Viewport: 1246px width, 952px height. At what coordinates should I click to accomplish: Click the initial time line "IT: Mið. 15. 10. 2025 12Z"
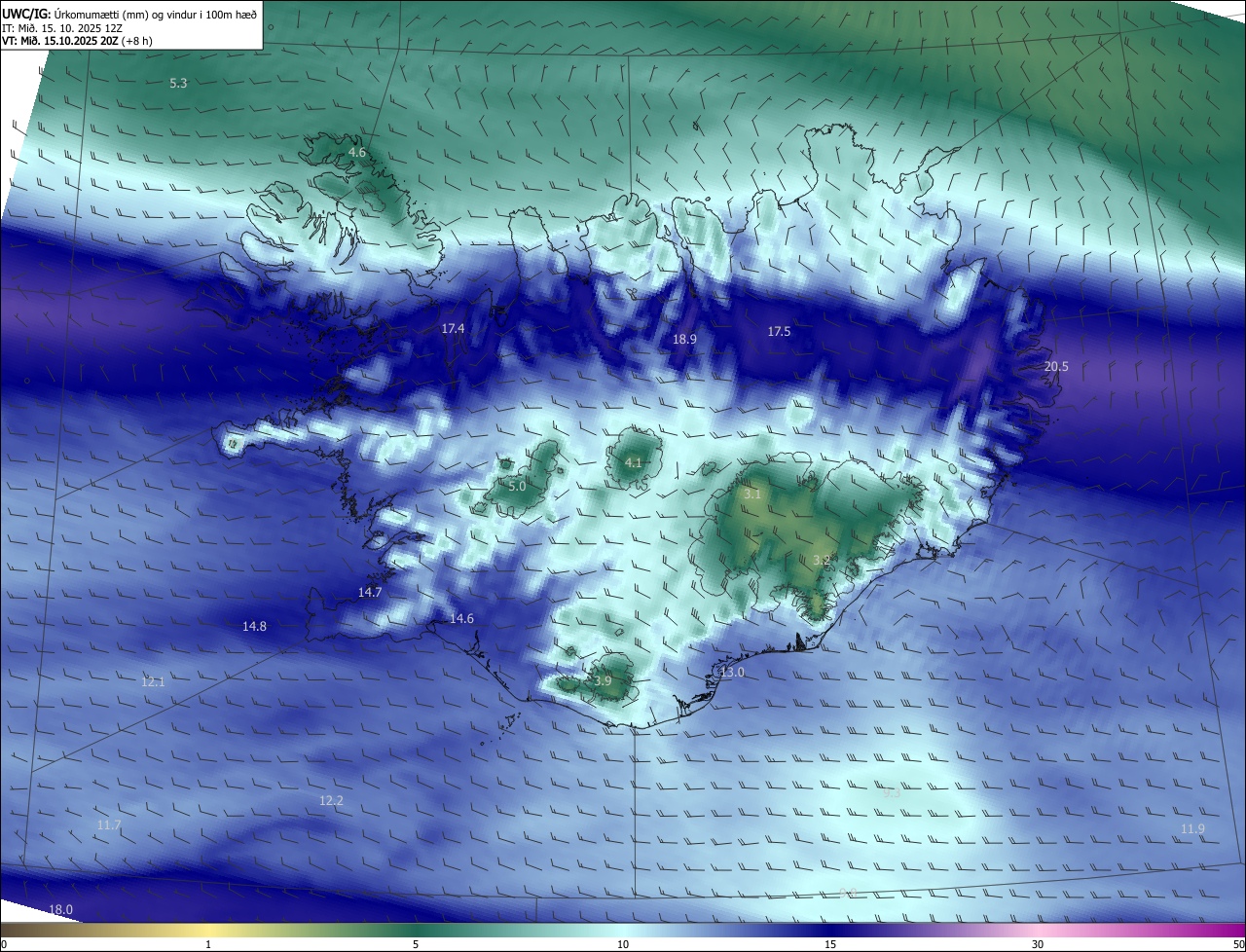tap(63, 28)
